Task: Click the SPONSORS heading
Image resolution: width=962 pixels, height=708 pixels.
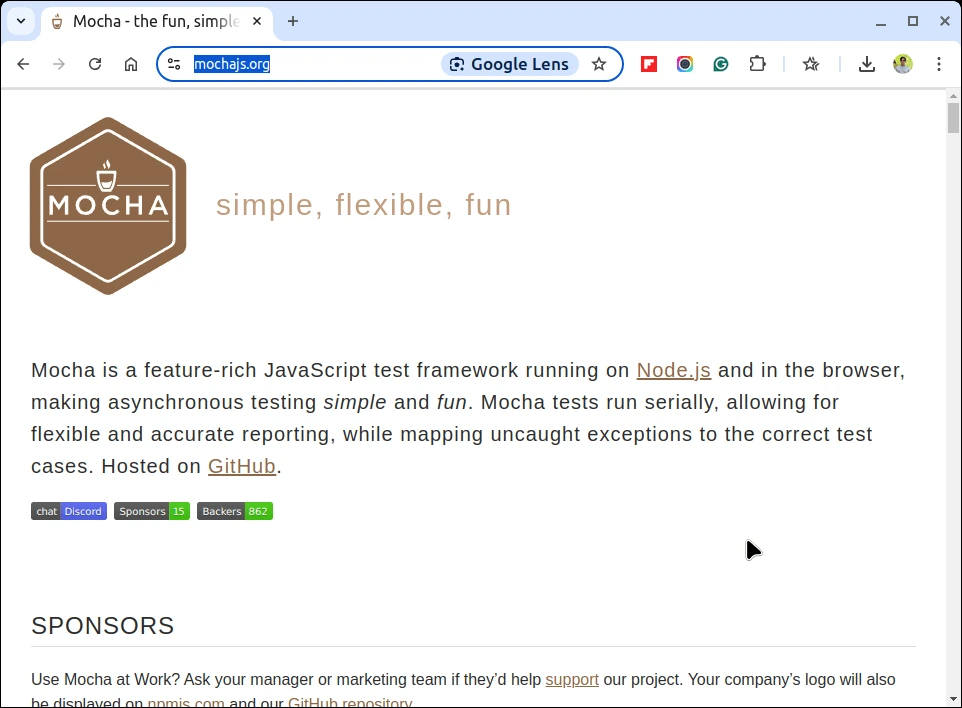Action: tap(102, 626)
